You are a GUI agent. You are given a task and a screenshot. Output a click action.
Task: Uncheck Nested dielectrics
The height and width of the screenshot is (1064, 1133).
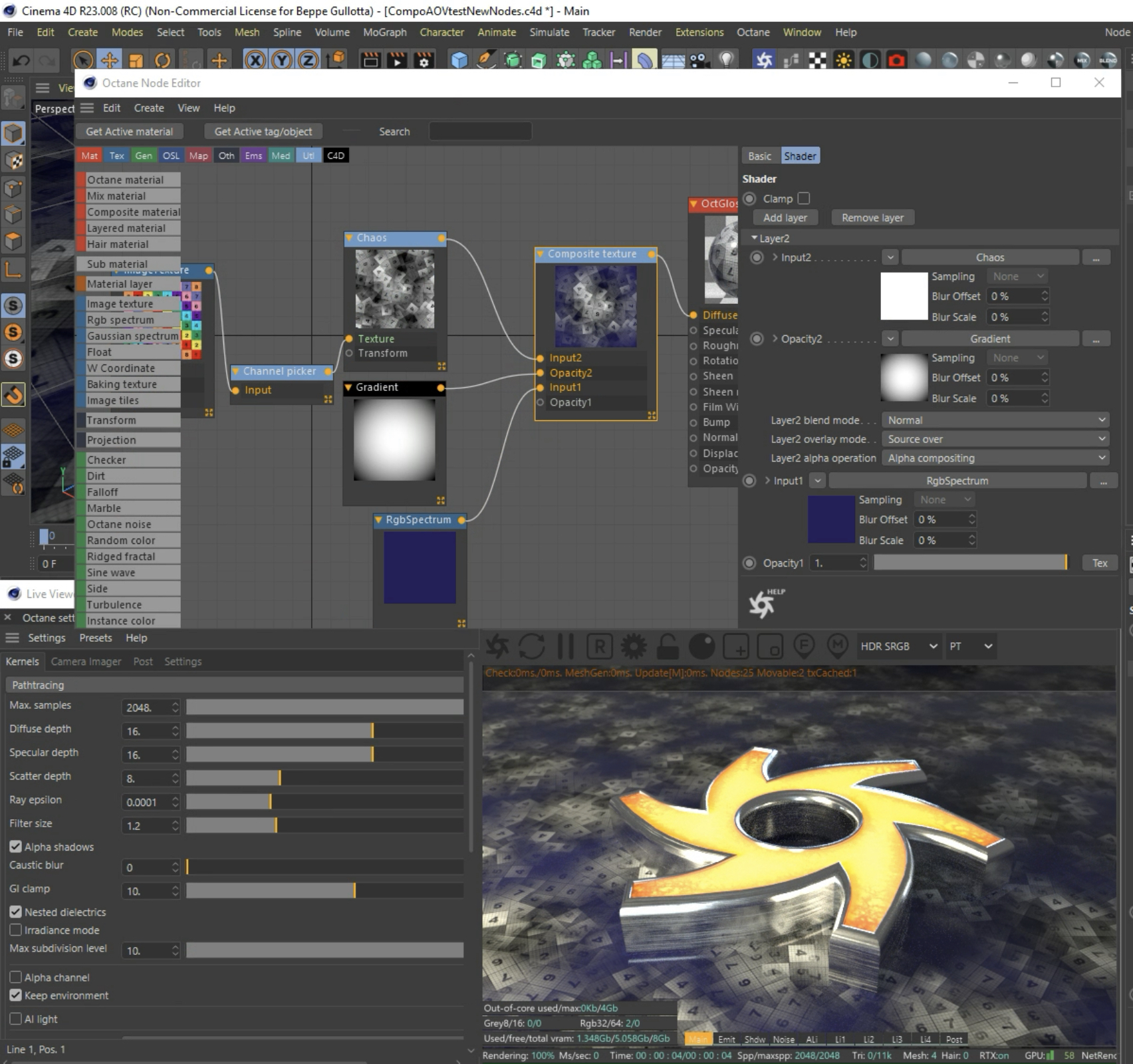click(15, 912)
